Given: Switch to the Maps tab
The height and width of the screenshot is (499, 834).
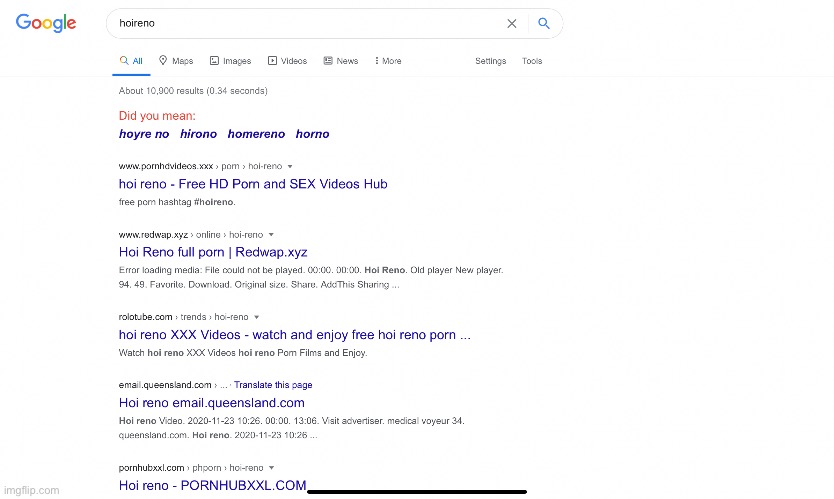Looking at the screenshot, I should click(x=176, y=61).
